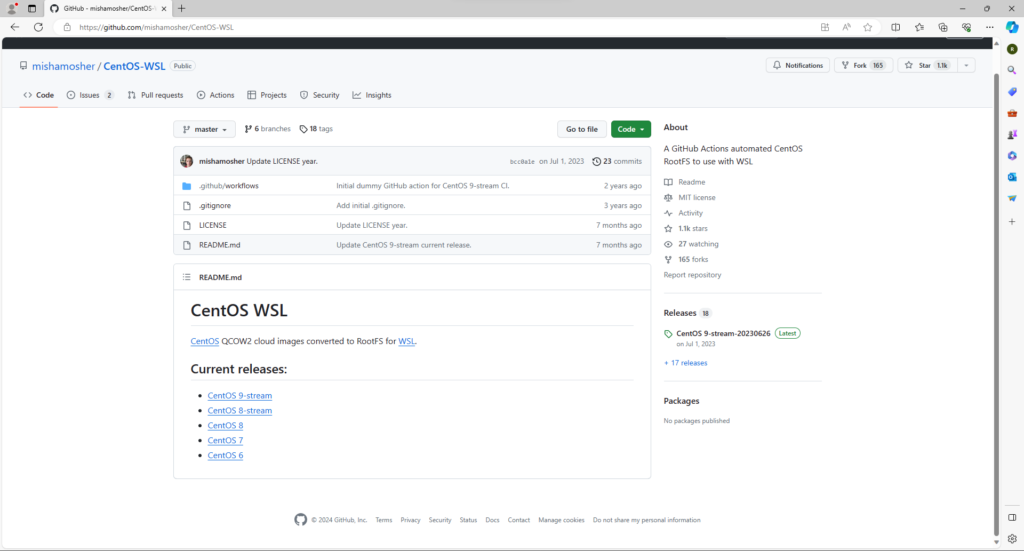The width and height of the screenshot is (1024, 551).
Task: Add sidebar app with plus icon
Action: click(1012, 222)
